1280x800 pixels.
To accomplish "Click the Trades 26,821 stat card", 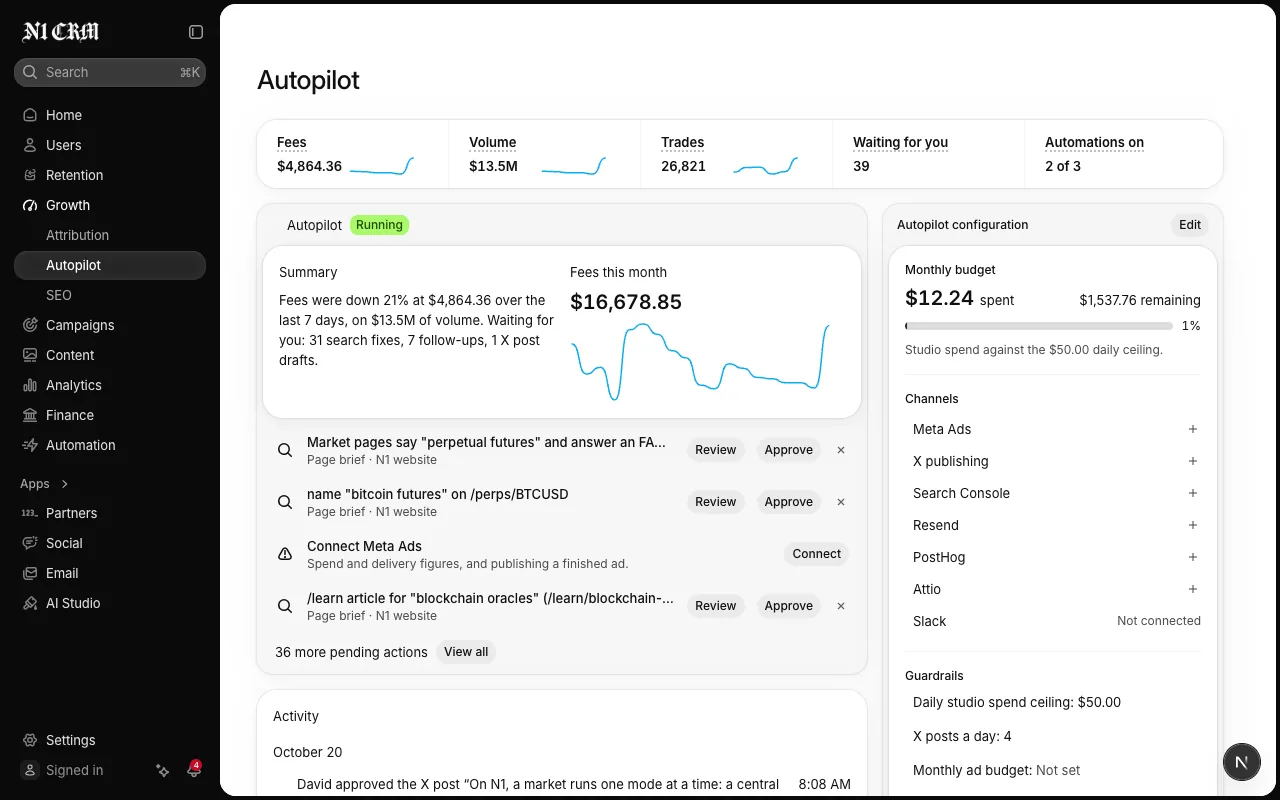I will pyautogui.click(x=737, y=154).
